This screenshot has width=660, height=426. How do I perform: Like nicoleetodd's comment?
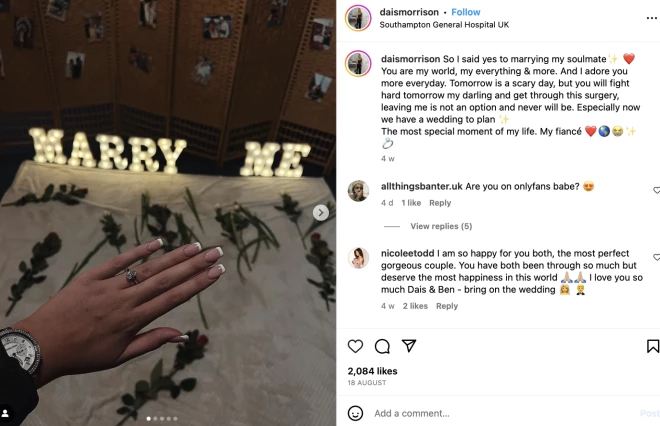pos(656,257)
